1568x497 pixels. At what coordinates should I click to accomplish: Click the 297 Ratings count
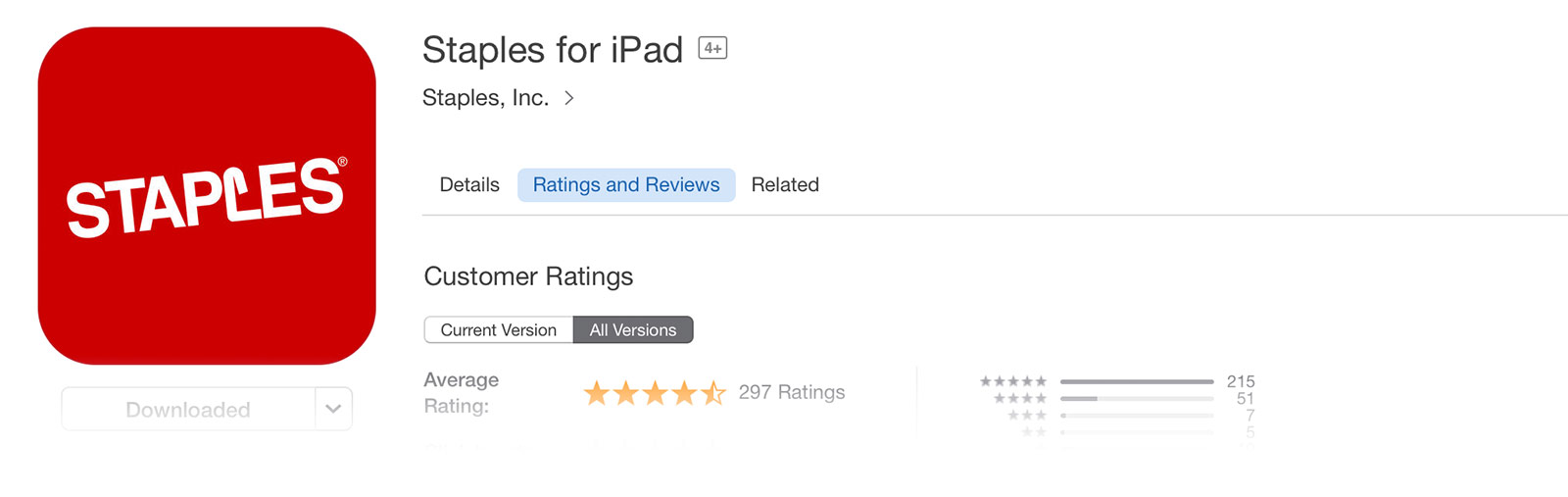tap(792, 392)
